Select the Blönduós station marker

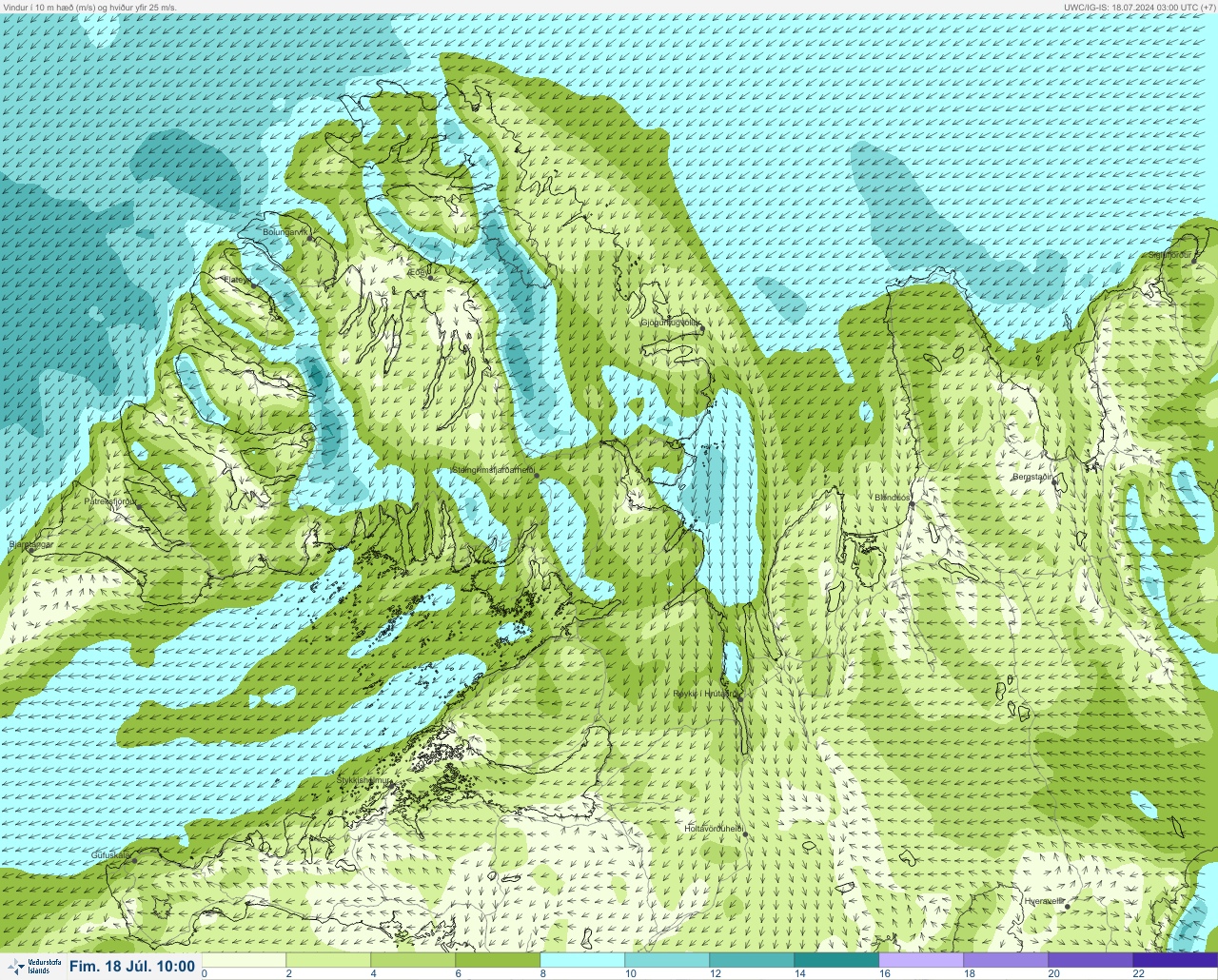(x=912, y=505)
